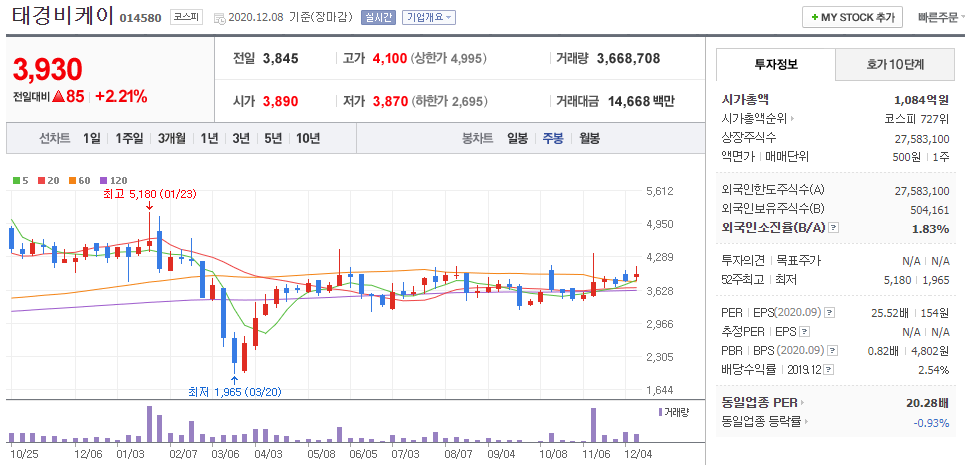Image resolution: width=965 pixels, height=465 pixels.
Task: Click the 03/06 date label on chart axis
Action: (225, 454)
